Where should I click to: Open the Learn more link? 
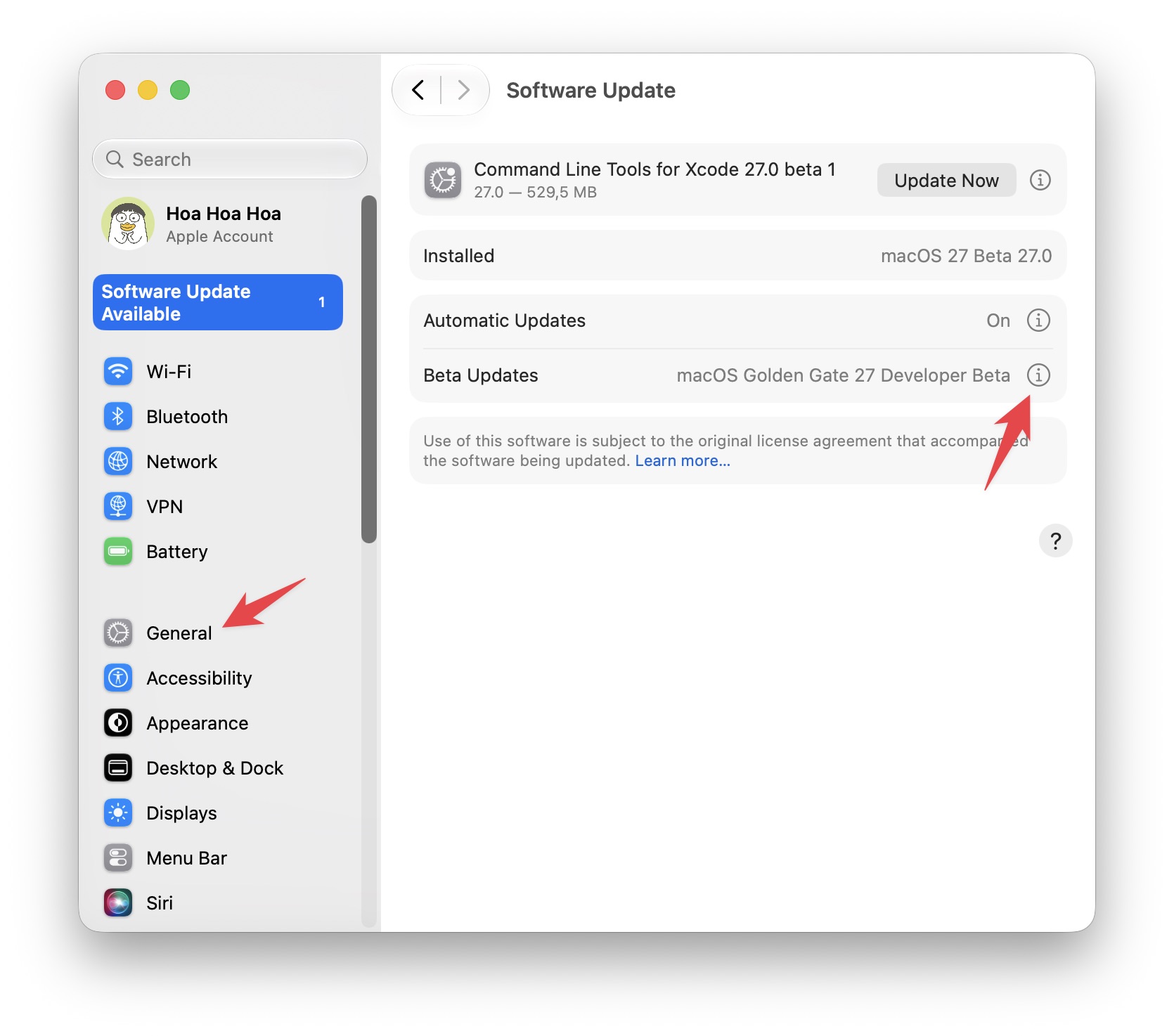pos(683,460)
